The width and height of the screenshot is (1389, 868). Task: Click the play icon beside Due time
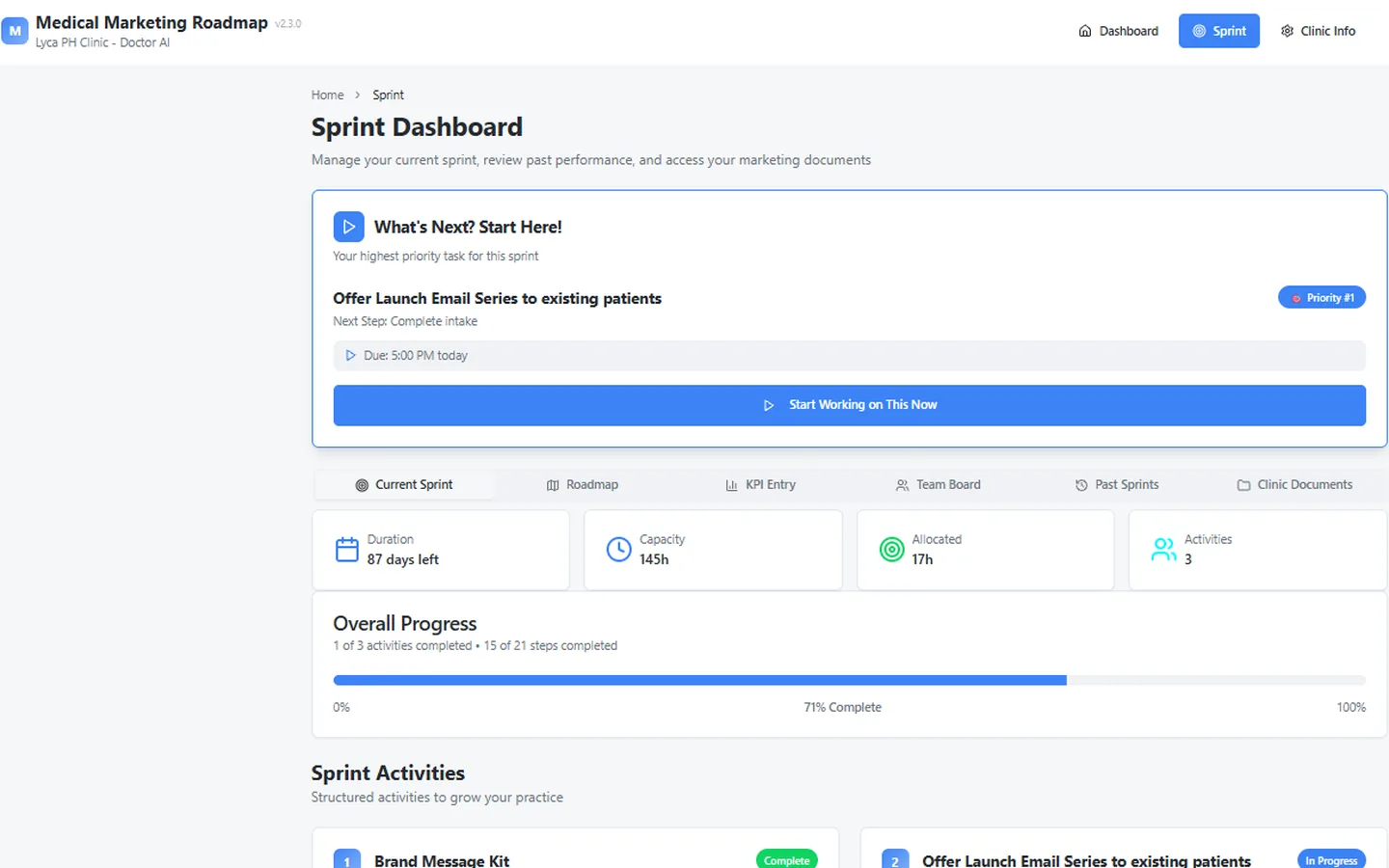coord(350,356)
